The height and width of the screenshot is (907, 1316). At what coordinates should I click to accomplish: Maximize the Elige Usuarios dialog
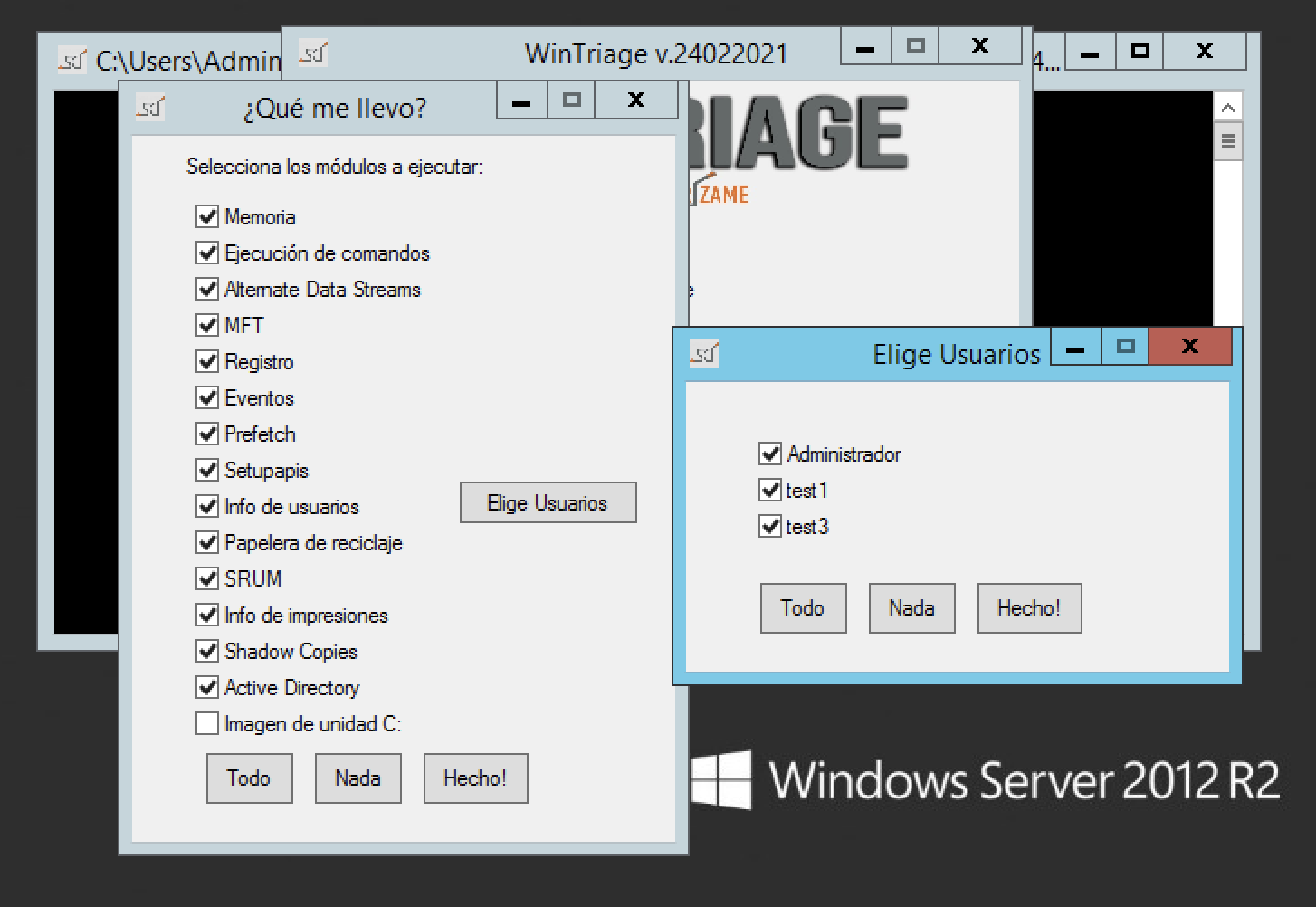pyautogui.click(x=1125, y=346)
